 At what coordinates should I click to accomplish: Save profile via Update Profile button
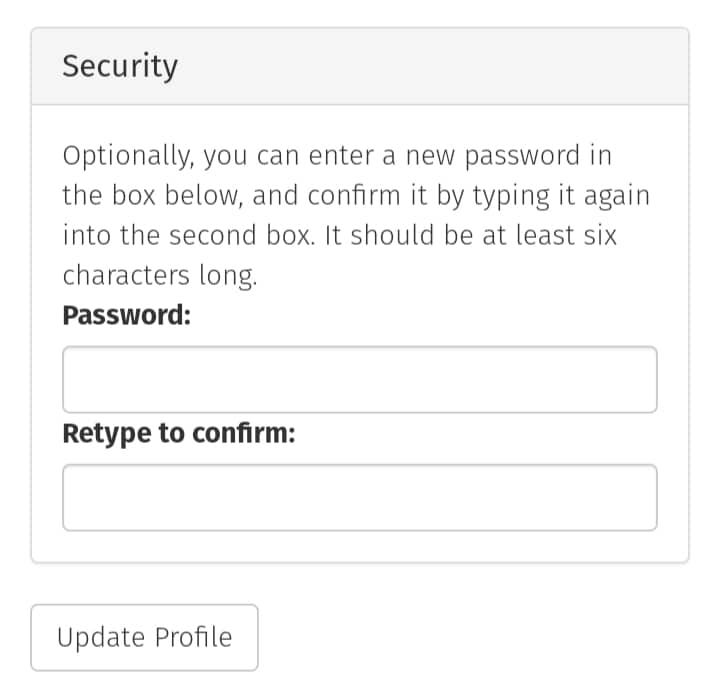(144, 637)
